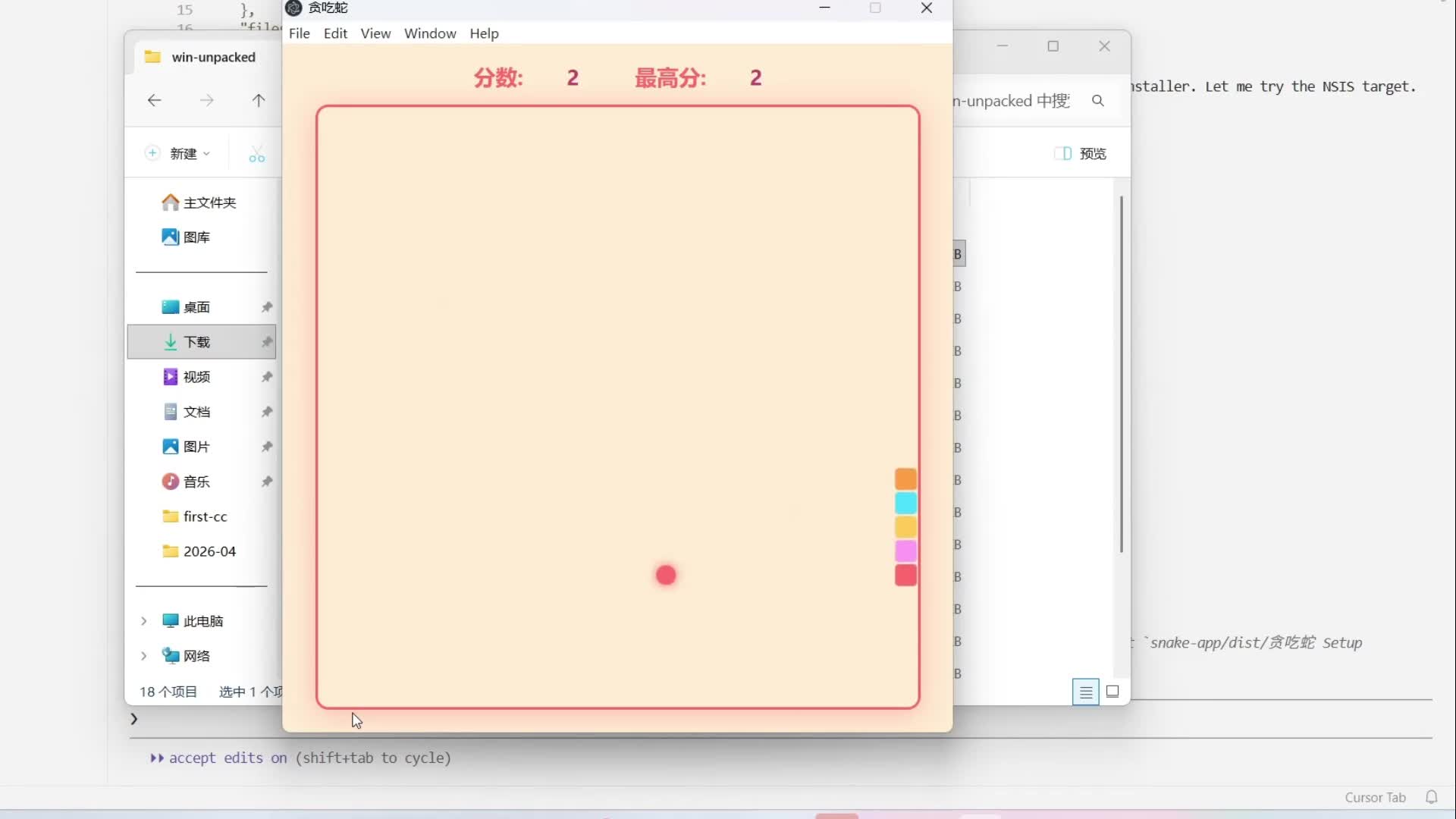Open notifications bell in status bar

tap(1431, 797)
